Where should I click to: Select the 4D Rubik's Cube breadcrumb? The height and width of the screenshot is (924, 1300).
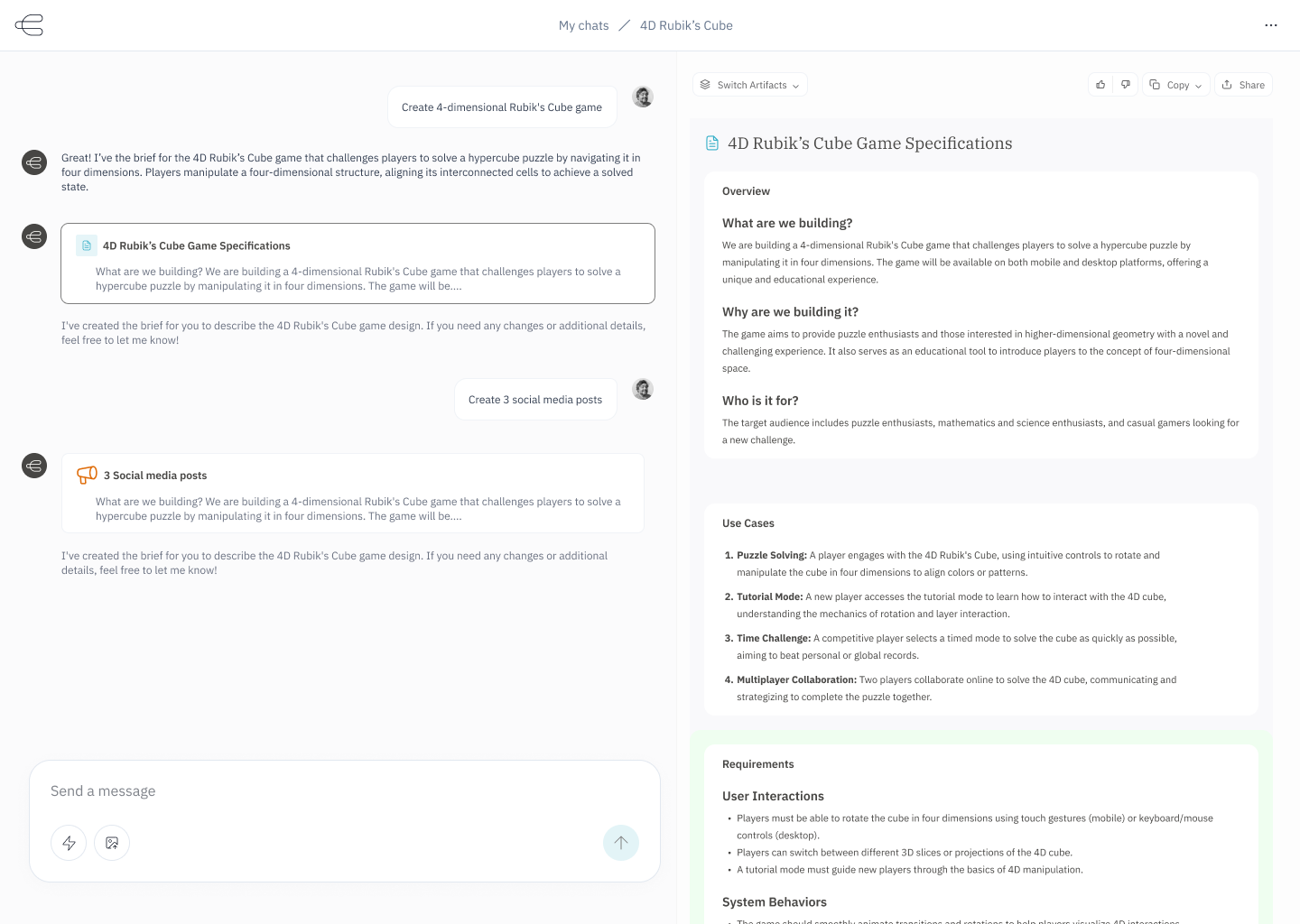(686, 25)
